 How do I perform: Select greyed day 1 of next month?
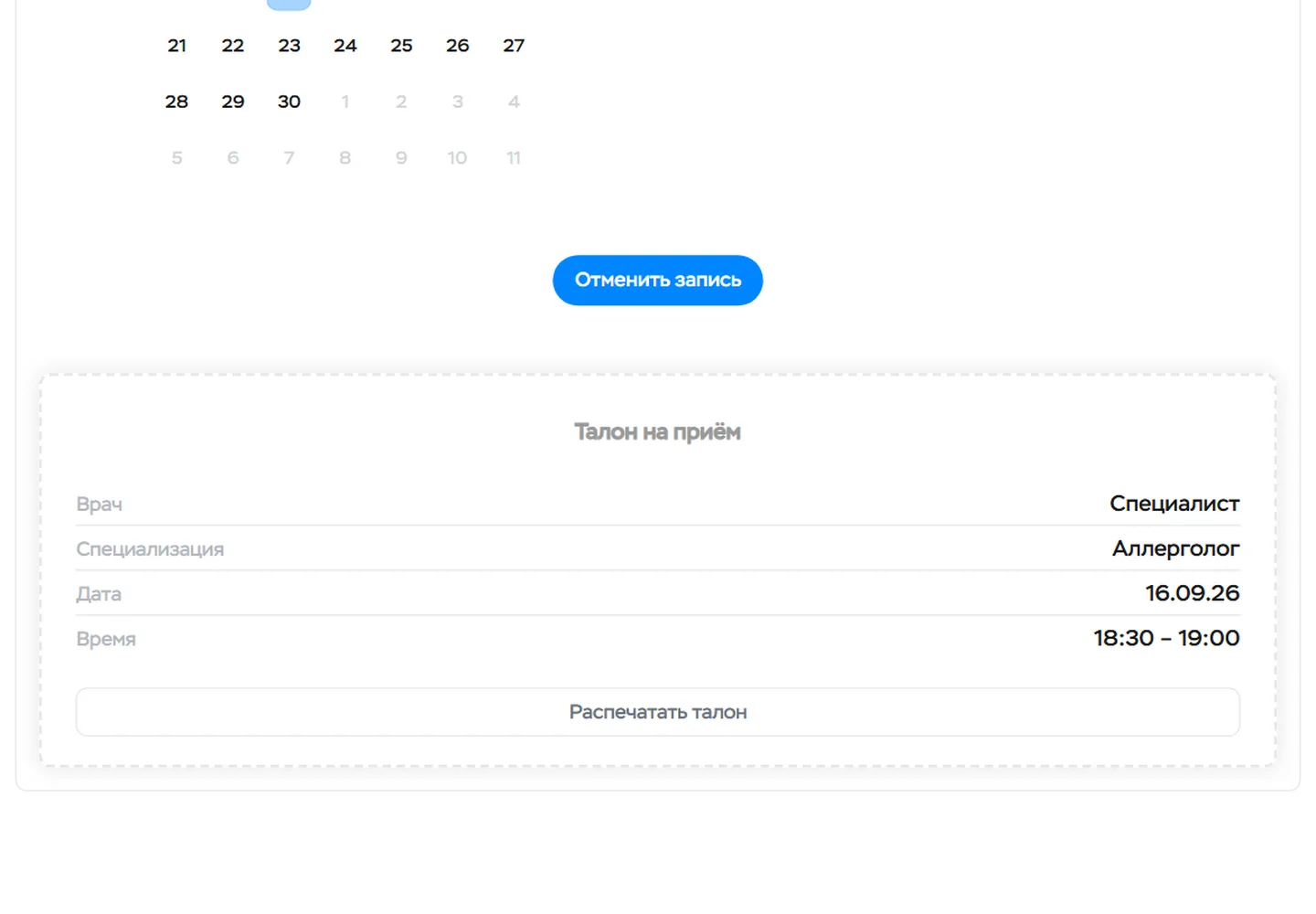[x=345, y=101]
